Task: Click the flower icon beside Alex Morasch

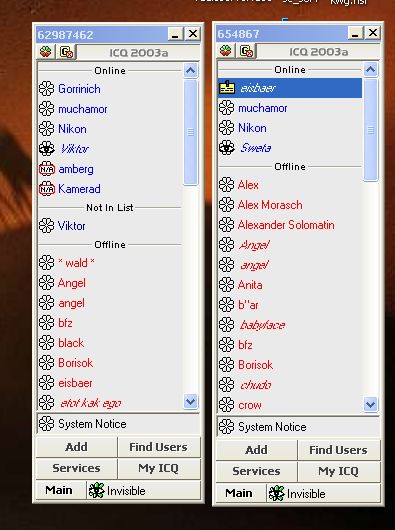Action: (226, 205)
